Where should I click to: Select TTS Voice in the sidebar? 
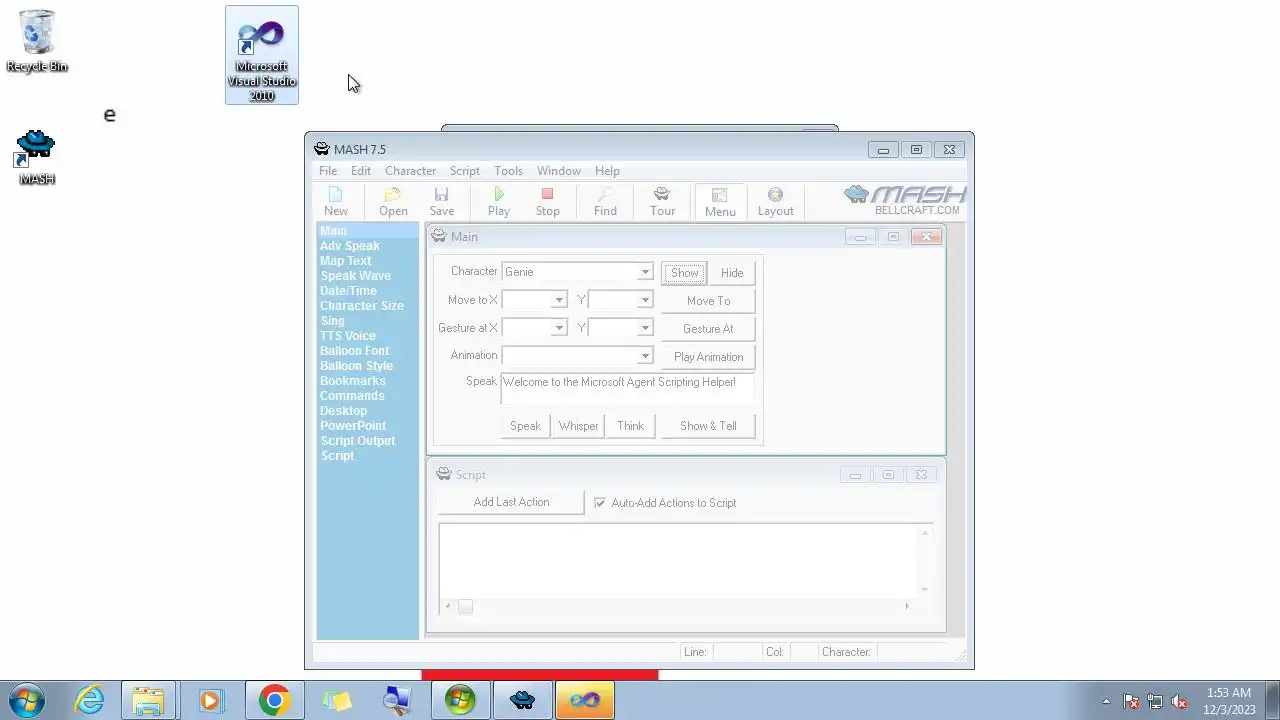pos(347,336)
